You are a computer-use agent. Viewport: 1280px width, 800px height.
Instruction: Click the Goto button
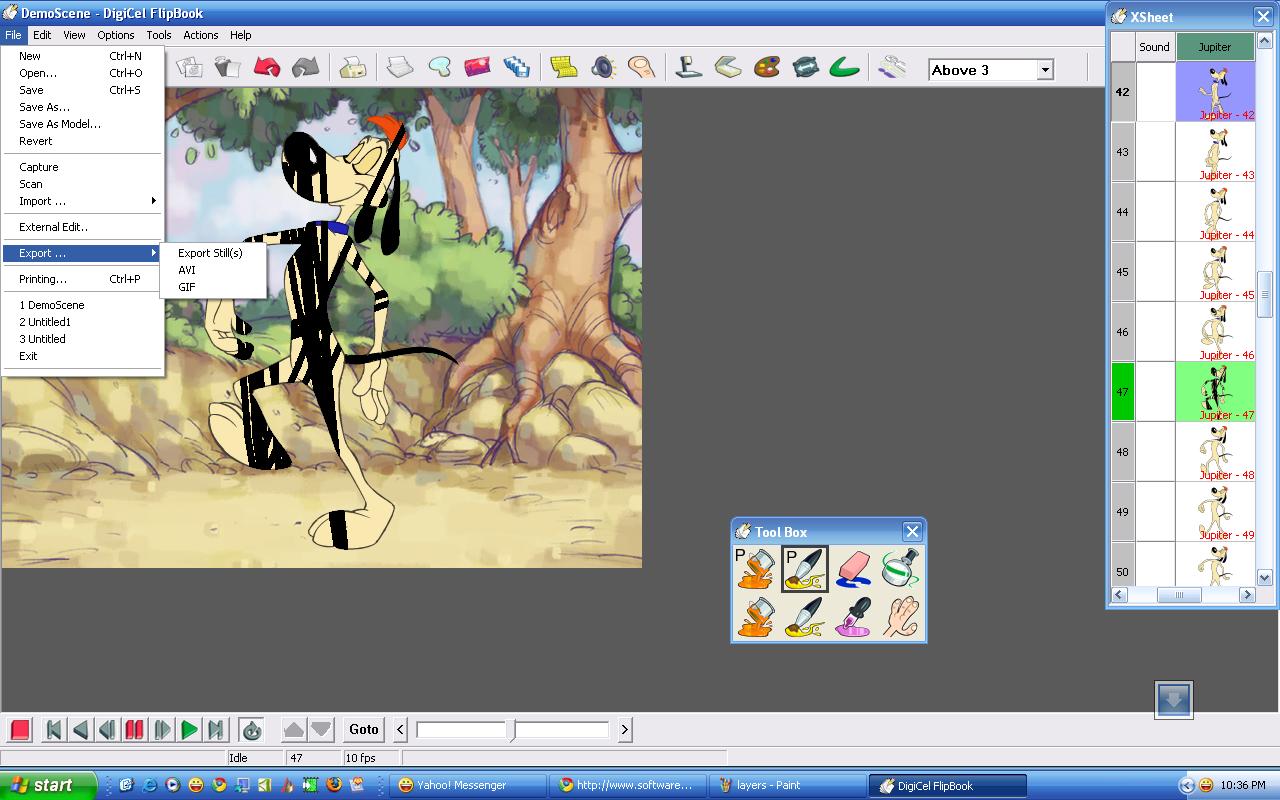tap(364, 730)
